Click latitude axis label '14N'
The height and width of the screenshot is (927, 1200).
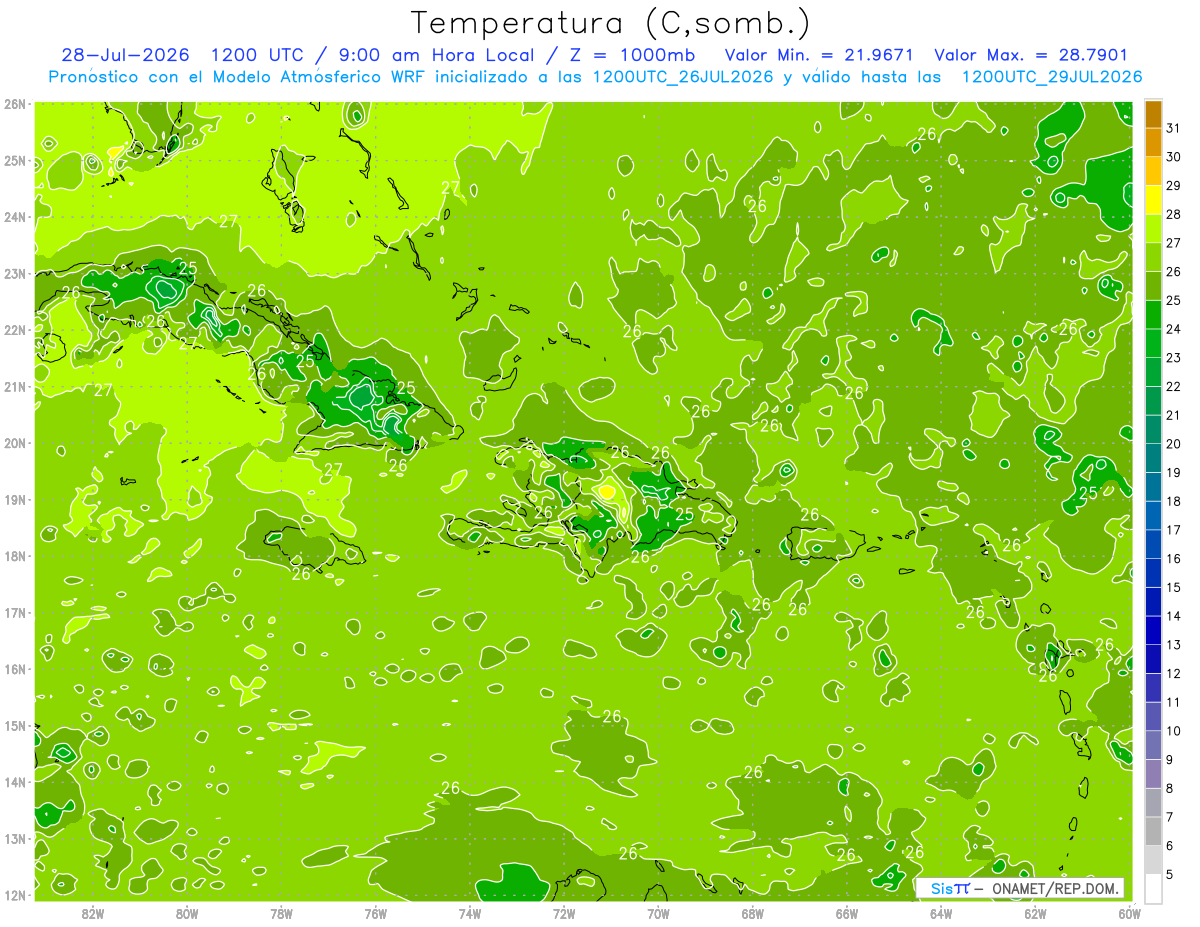[15, 782]
